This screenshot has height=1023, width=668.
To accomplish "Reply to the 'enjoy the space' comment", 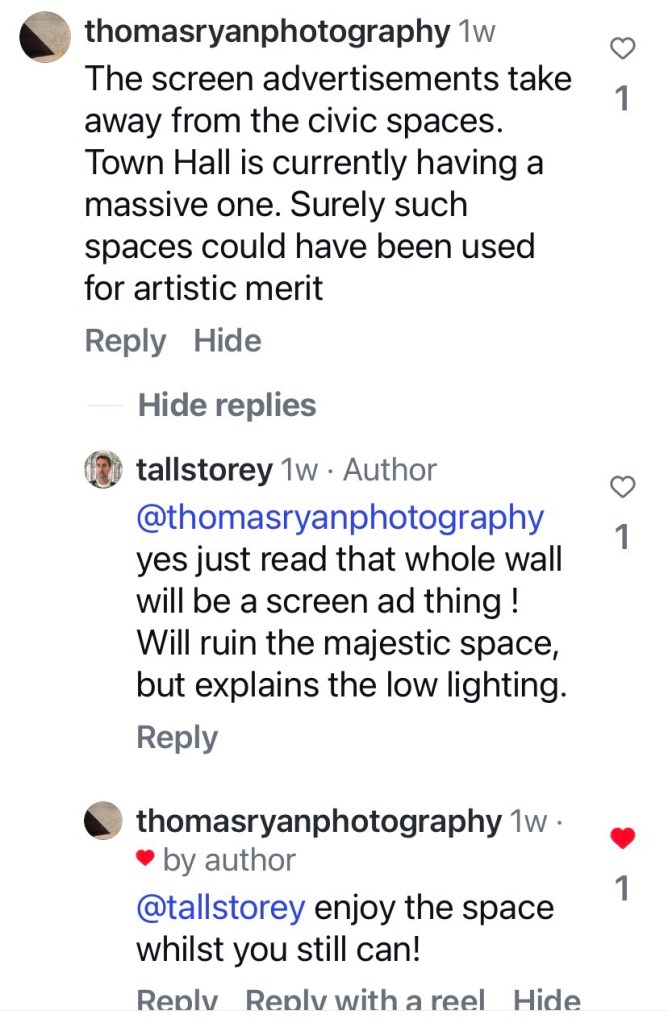I will pyautogui.click(x=177, y=1001).
